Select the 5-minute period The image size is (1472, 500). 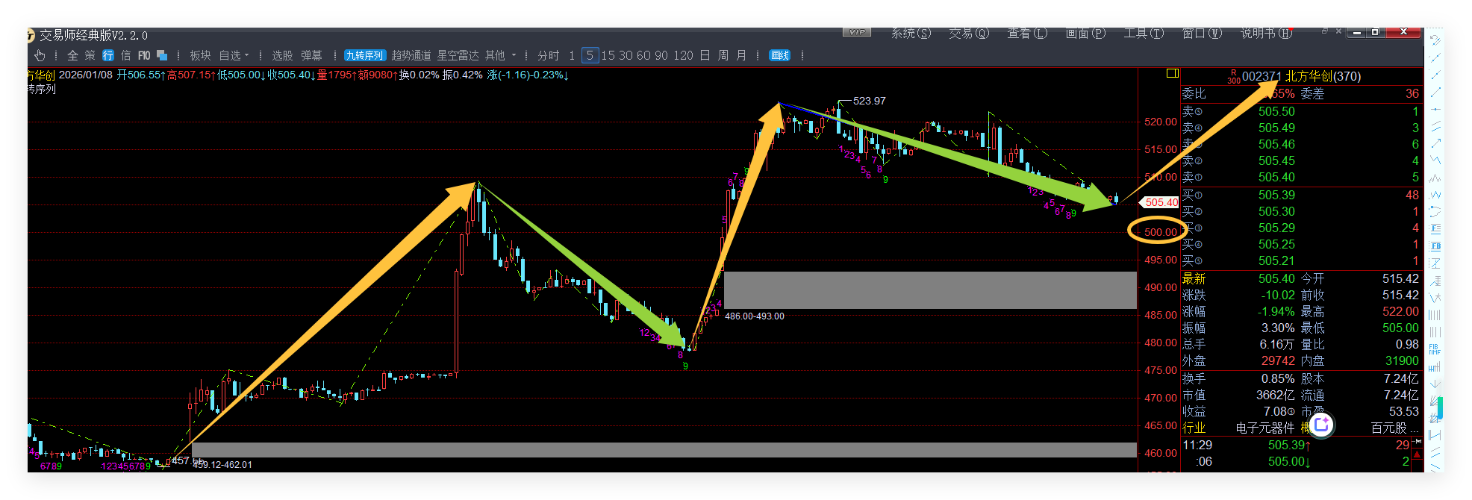pyautogui.click(x=591, y=55)
